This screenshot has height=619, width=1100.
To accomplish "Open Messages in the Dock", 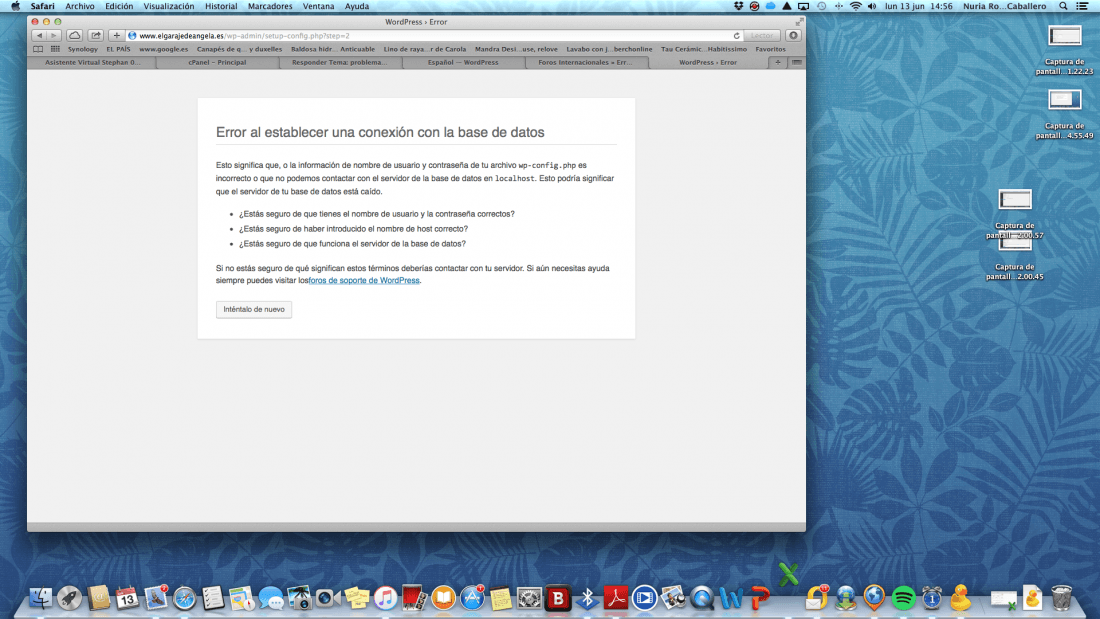I will click(x=271, y=598).
